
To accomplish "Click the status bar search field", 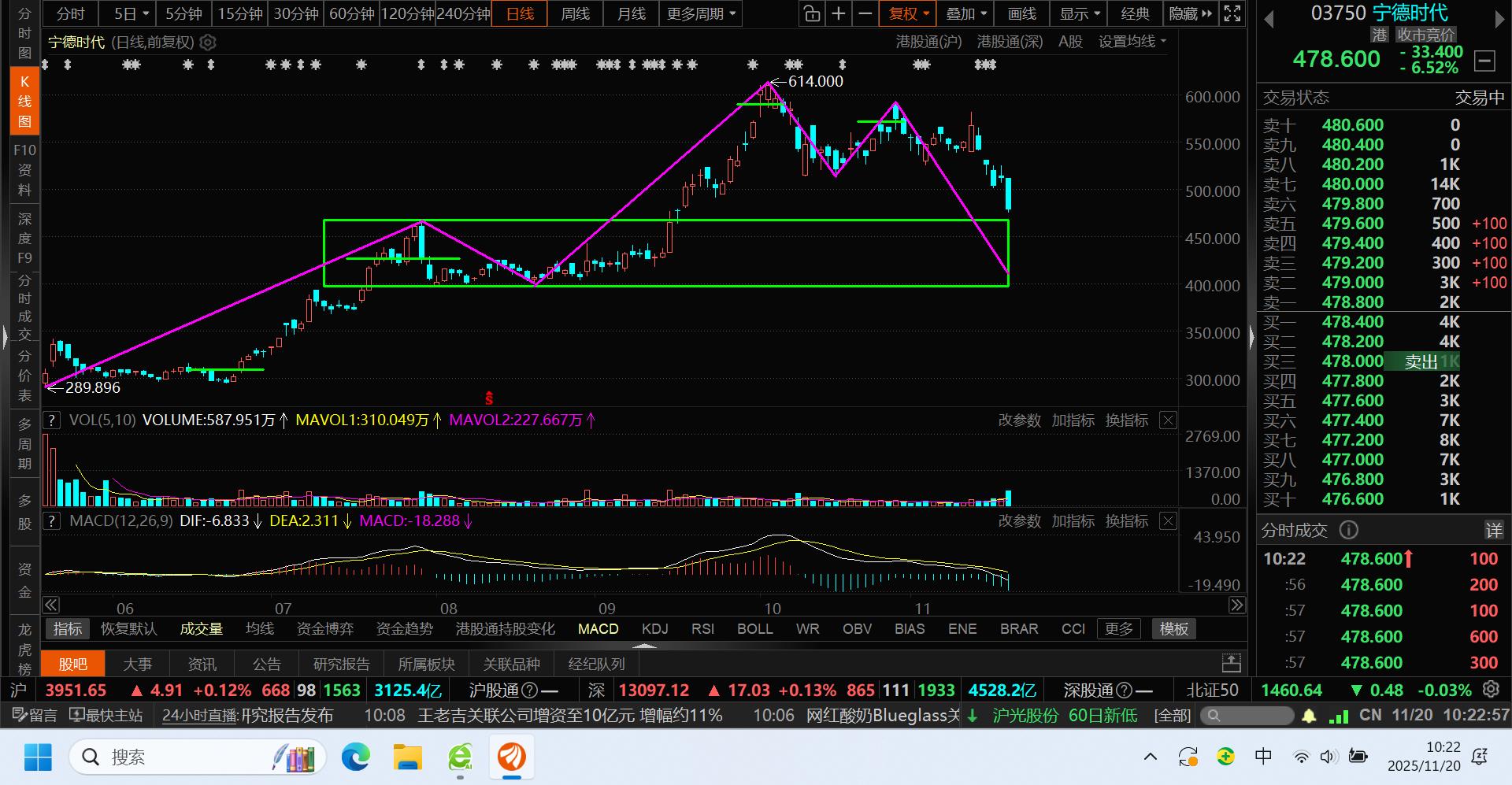I will pyautogui.click(x=1248, y=716).
